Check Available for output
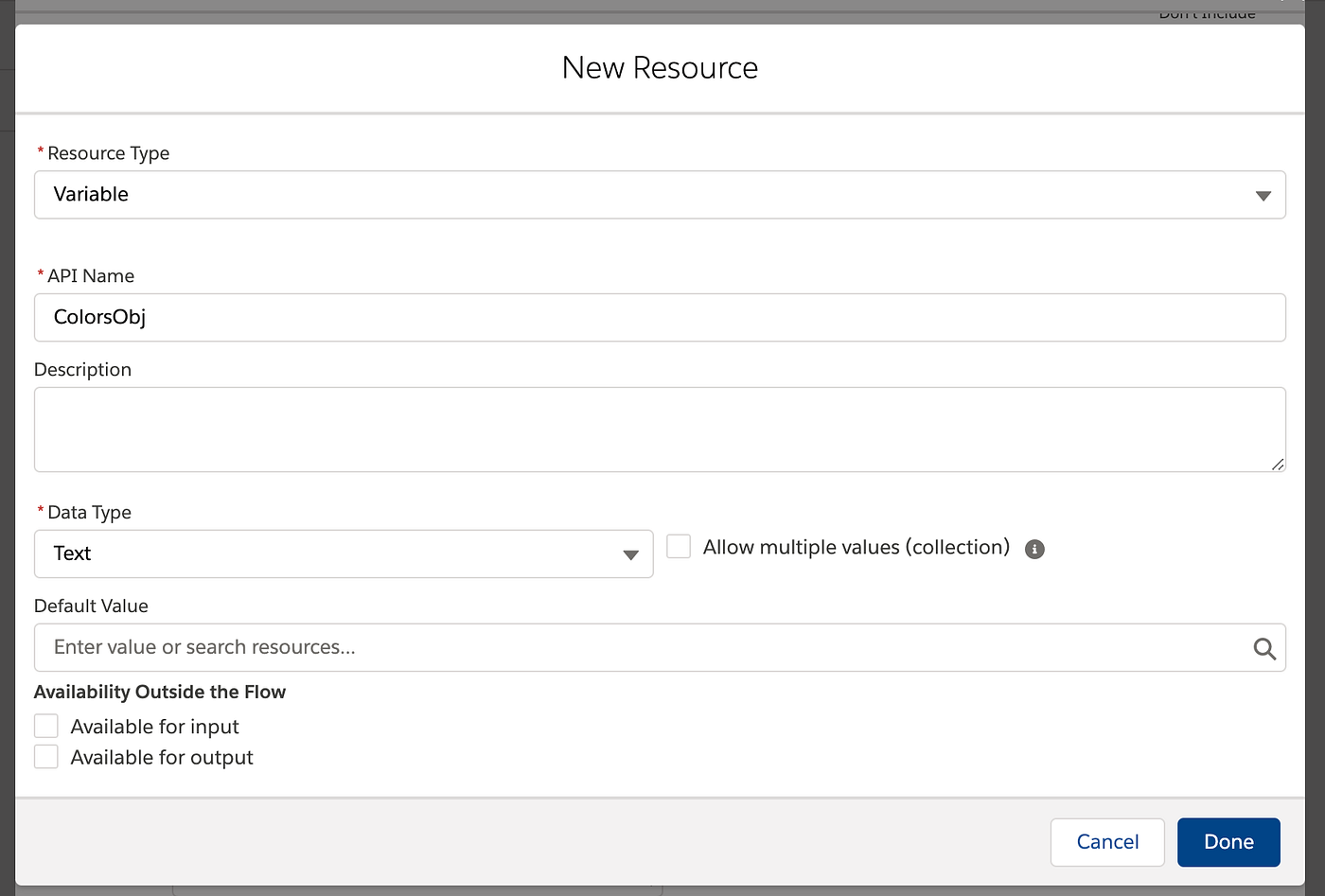Screen dimensions: 1325x896 [x=46, y=757]
